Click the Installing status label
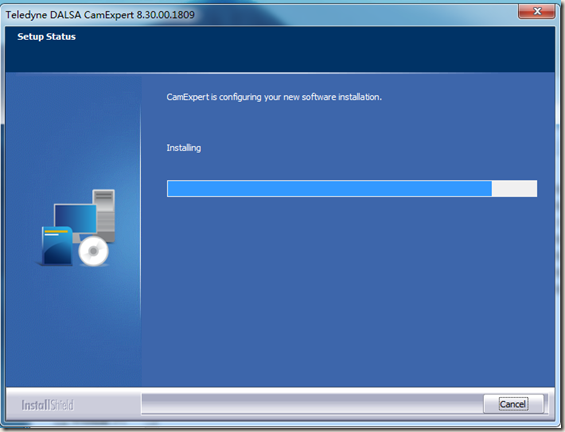565x432 pixels. point(184,148)
